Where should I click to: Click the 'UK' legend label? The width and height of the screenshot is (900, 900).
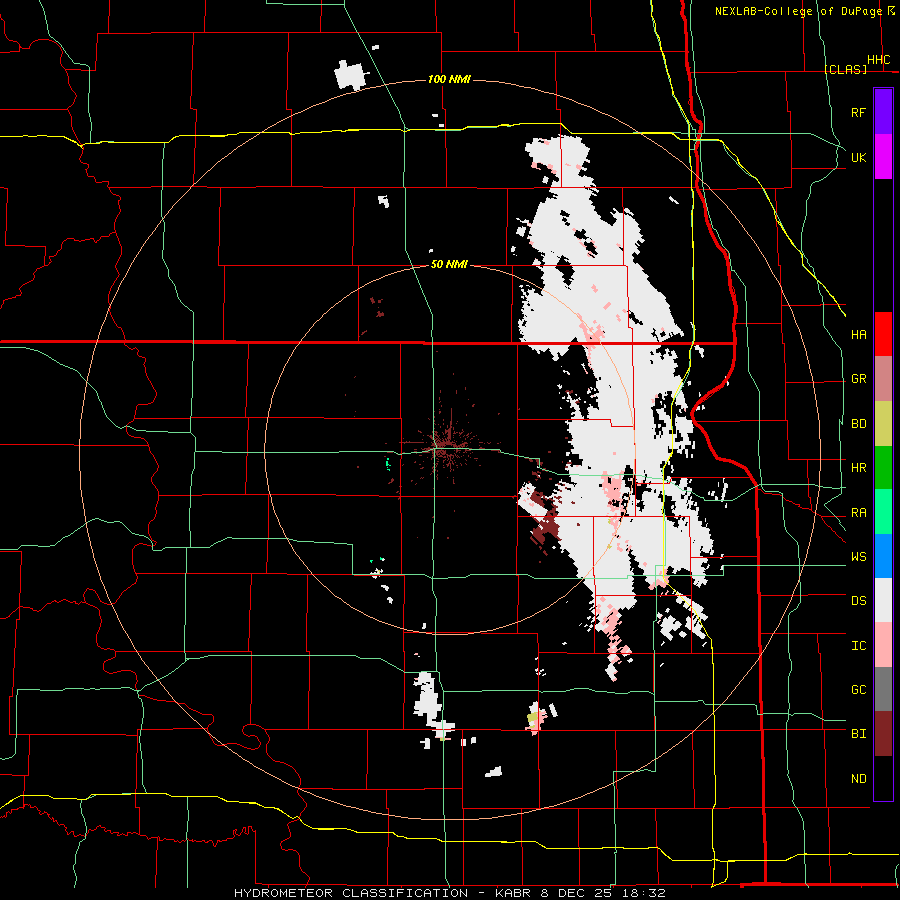[x=859, y=157]
